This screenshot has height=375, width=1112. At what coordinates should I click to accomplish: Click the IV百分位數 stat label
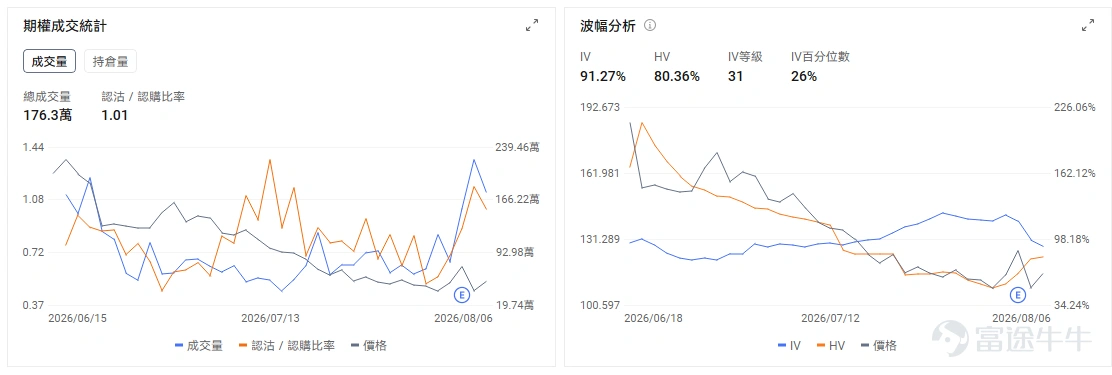coord(820,57)
